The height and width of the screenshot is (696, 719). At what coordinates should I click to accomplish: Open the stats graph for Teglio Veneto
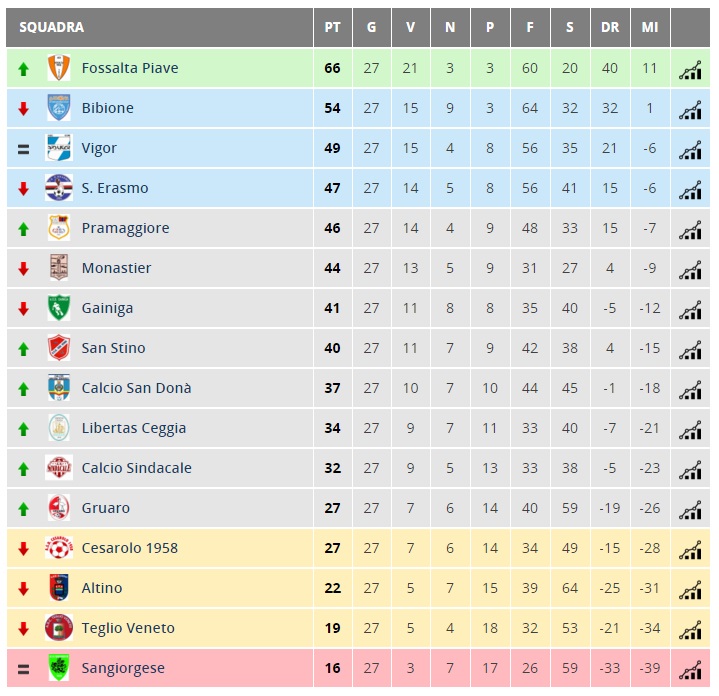(x=690, y=629)
